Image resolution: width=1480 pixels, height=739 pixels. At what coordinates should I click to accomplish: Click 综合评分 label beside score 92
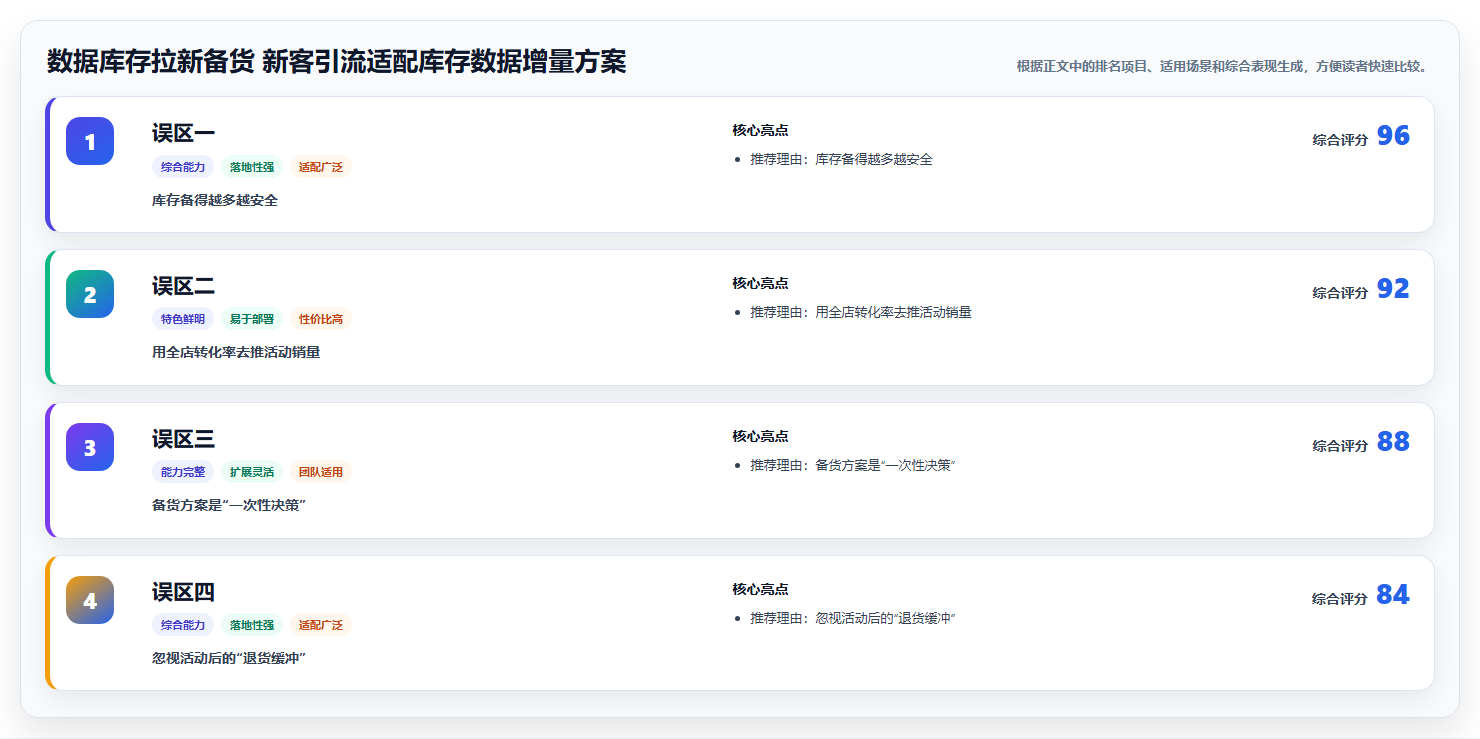click(1340, 293)
